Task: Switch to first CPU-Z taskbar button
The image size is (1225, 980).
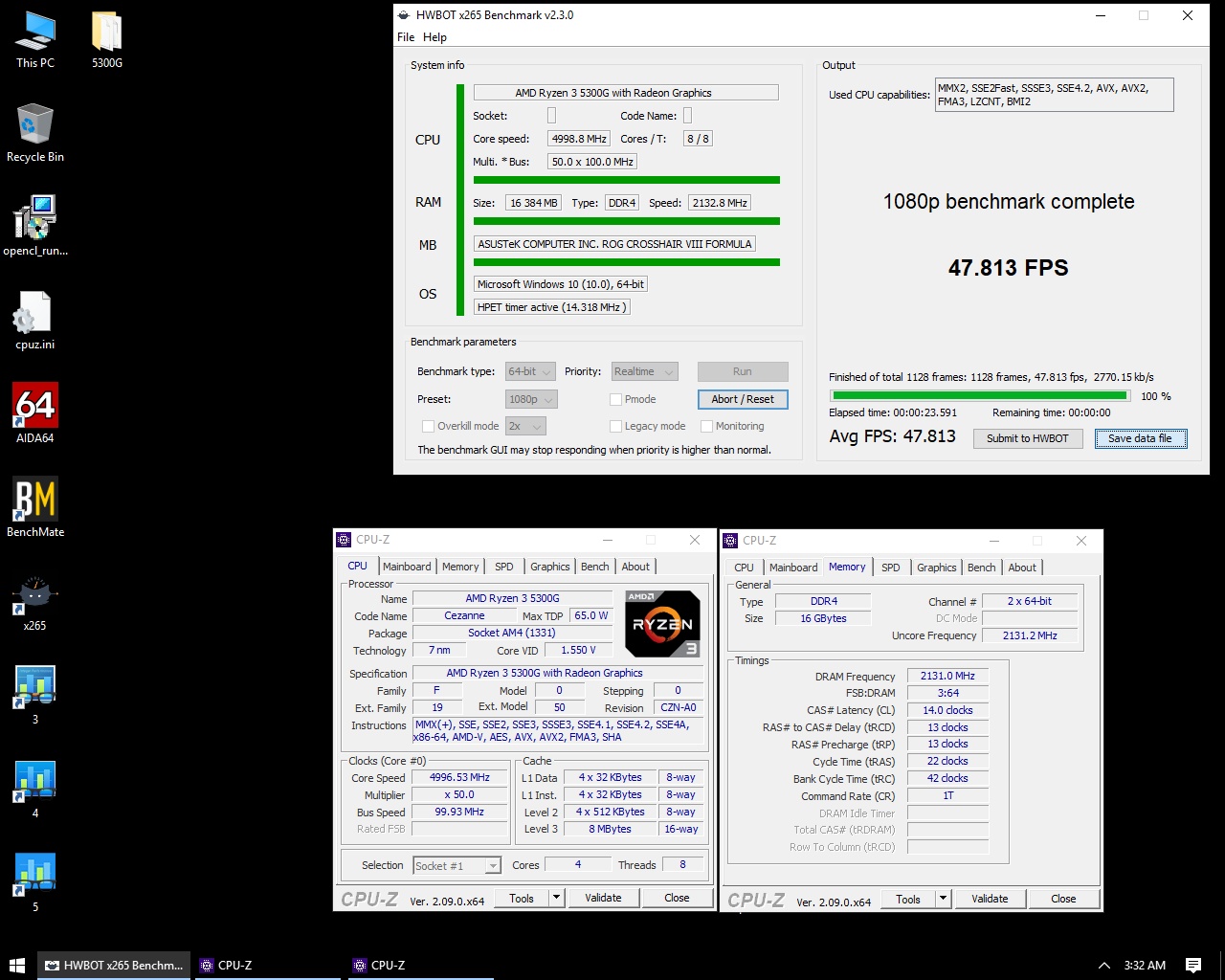Action: tap(267, 965)
